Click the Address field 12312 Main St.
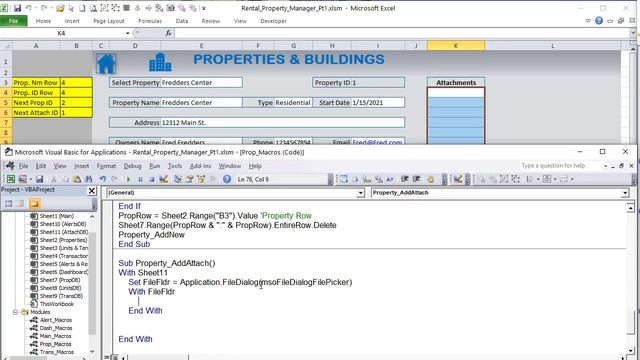 282,122
